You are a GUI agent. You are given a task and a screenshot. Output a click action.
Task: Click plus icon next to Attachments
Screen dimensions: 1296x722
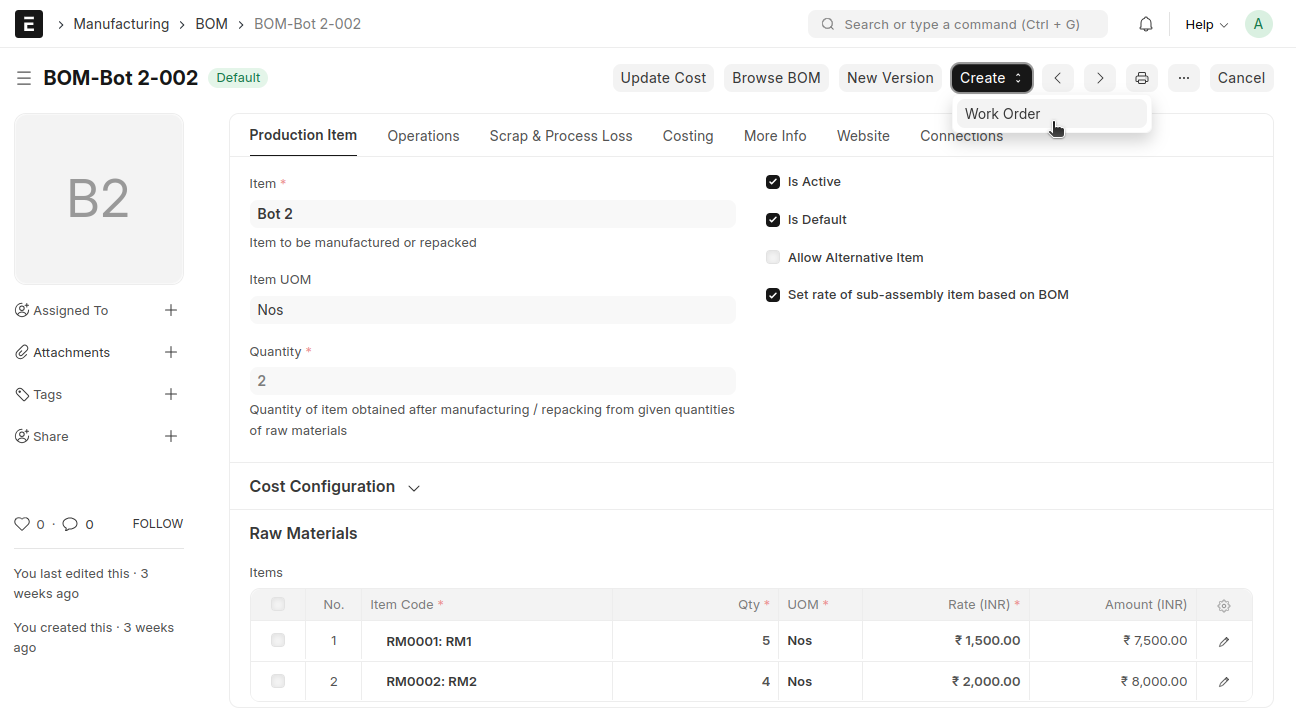pos(171,352)
